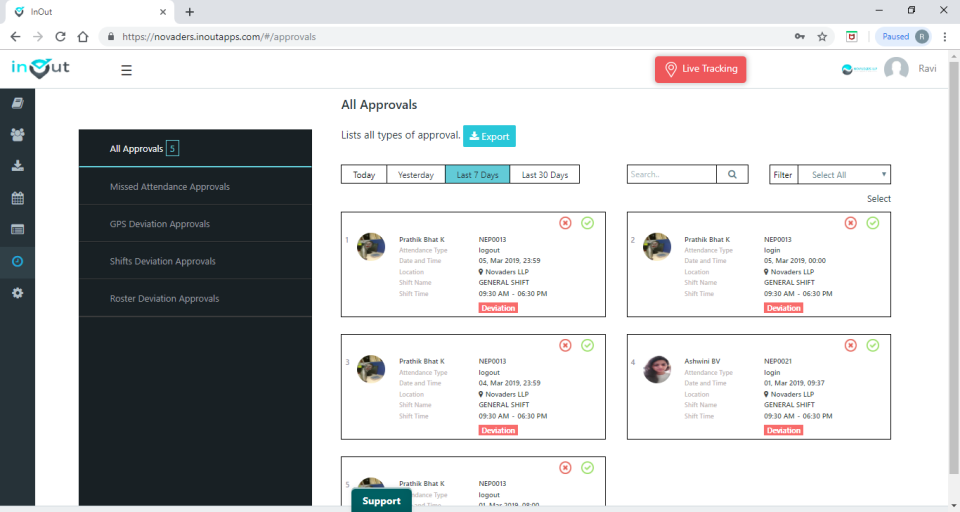Click the Ravi user name
This screenshot has height=512, width=960.
coord(927,69)
